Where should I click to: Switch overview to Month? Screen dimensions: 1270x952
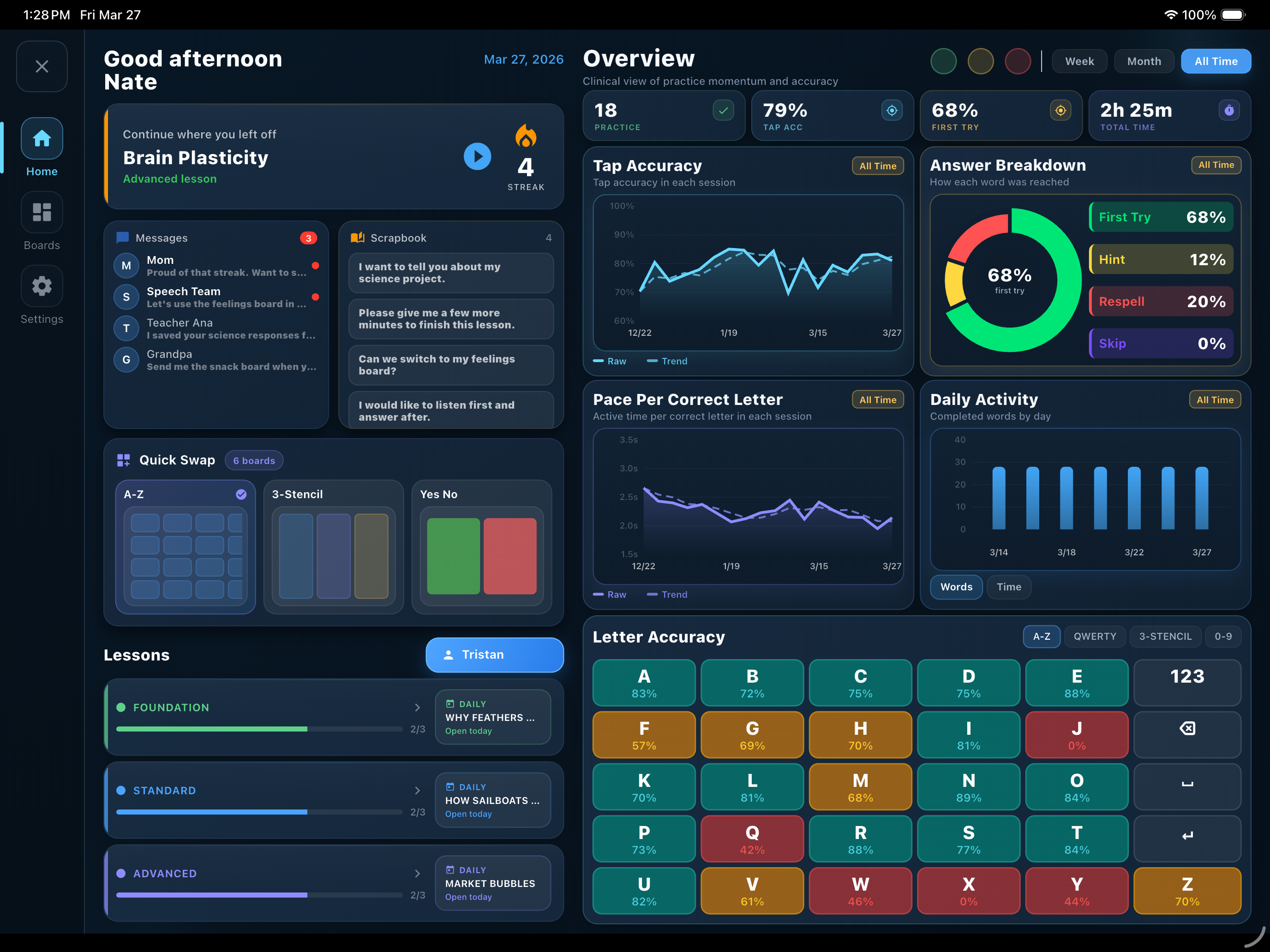[1144, 61]
